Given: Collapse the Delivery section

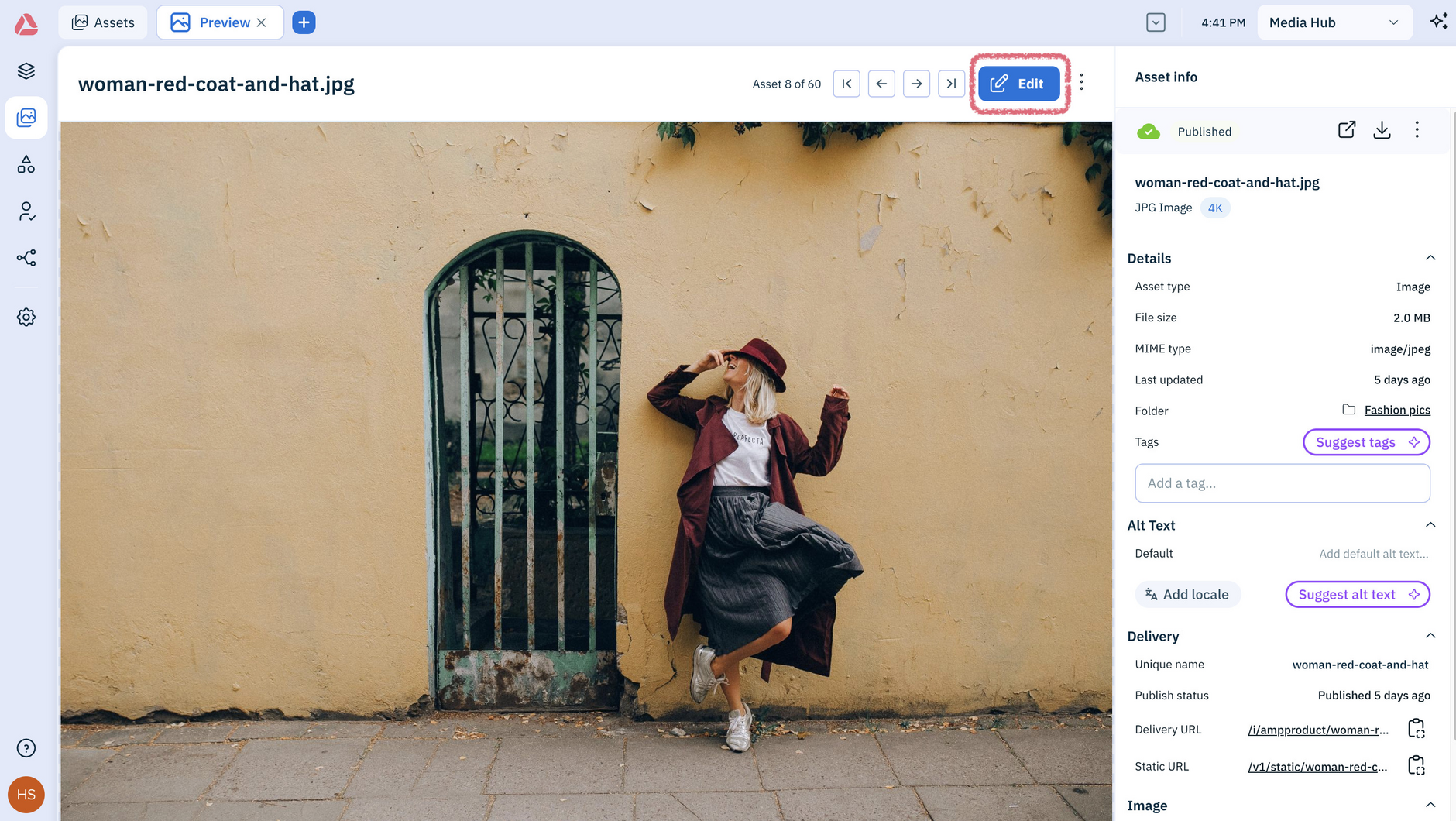Looking at the screenshot, I should tap(1430, 636).
